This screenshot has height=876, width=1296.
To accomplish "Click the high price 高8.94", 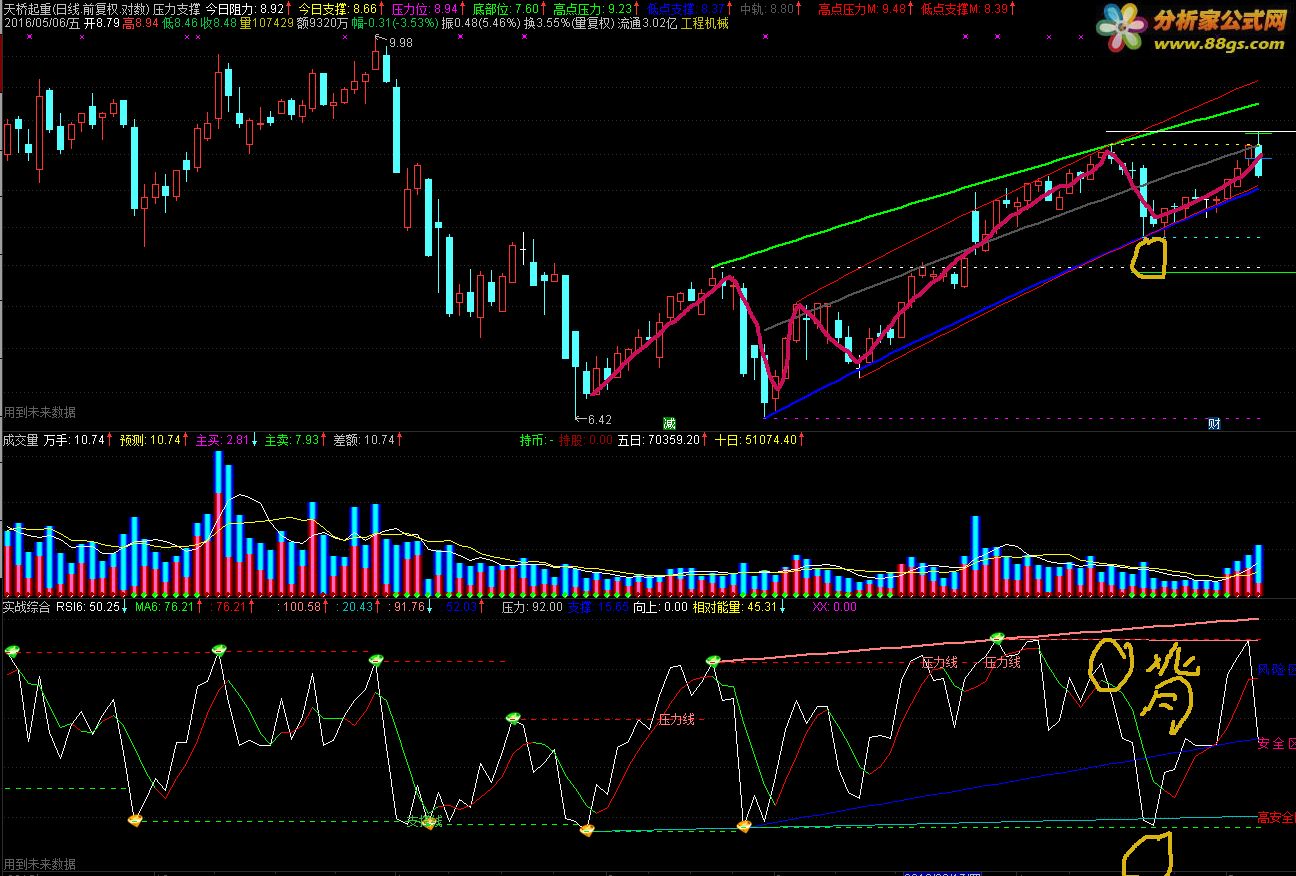I will (140, 22).
